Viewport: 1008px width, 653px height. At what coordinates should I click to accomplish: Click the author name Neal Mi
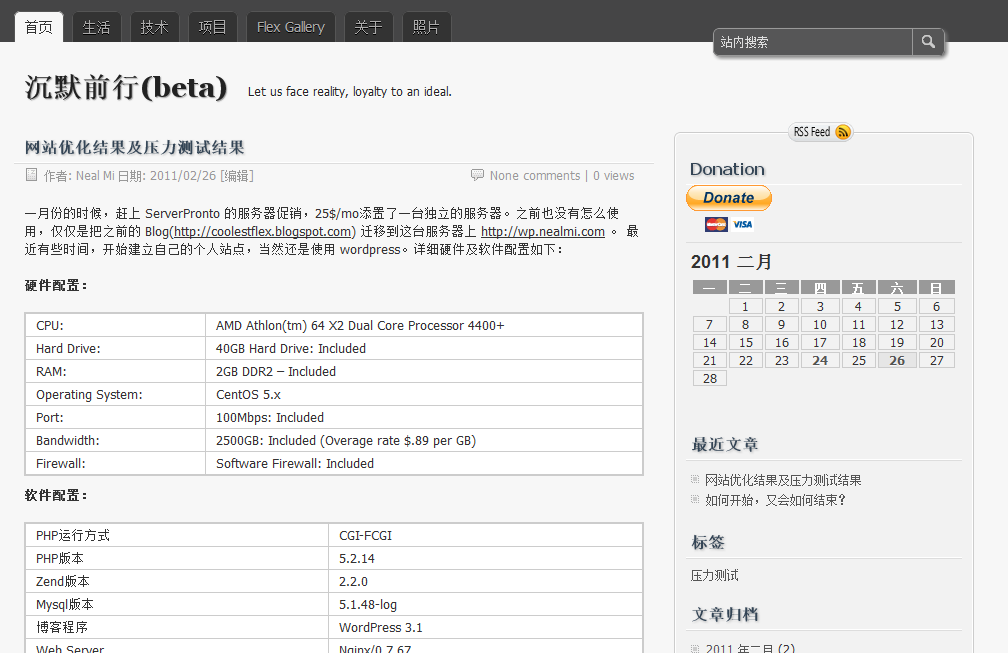95,175
